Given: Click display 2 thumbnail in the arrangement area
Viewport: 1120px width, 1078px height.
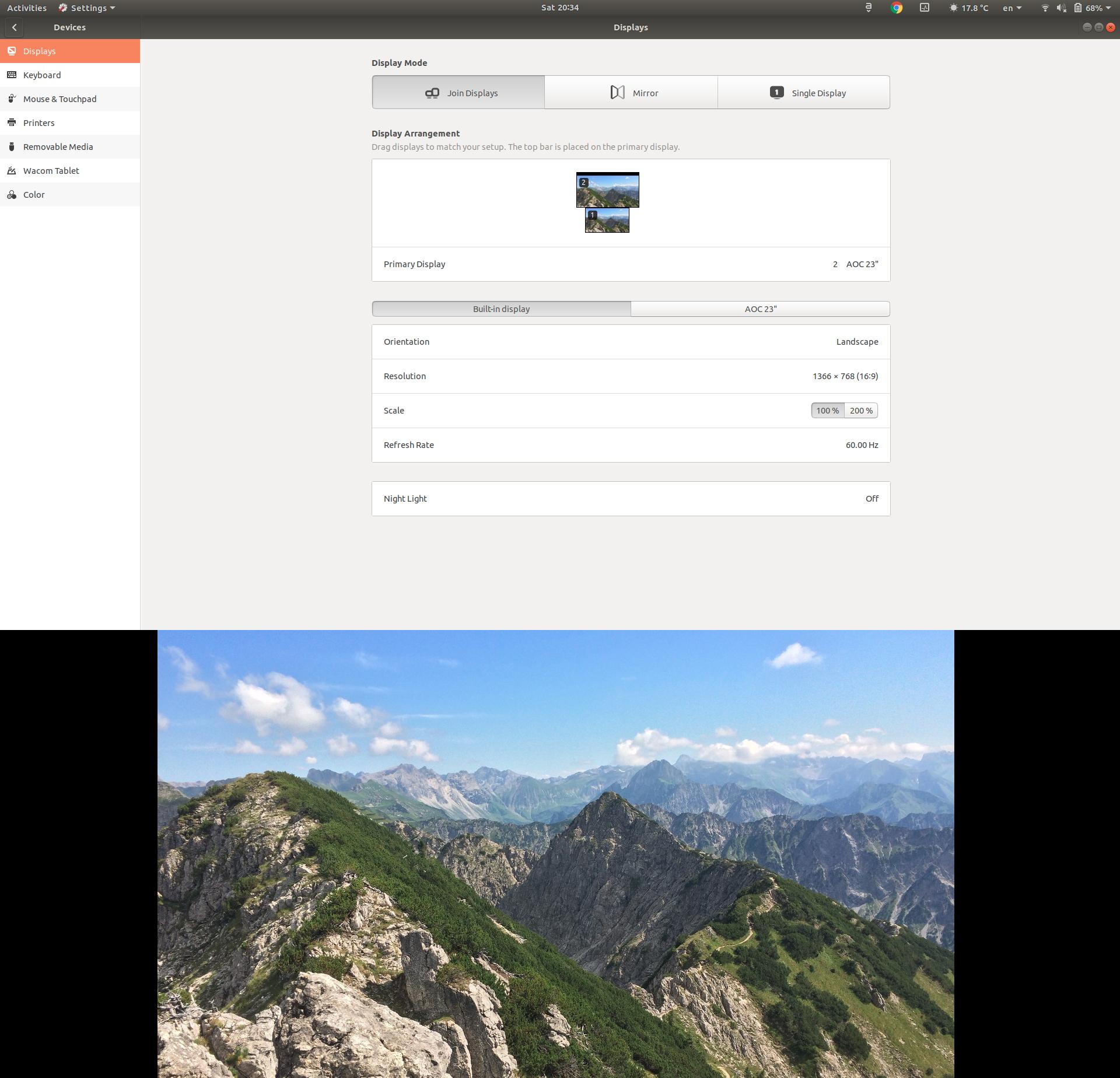Looking at the screenshot, I should 607,189.
